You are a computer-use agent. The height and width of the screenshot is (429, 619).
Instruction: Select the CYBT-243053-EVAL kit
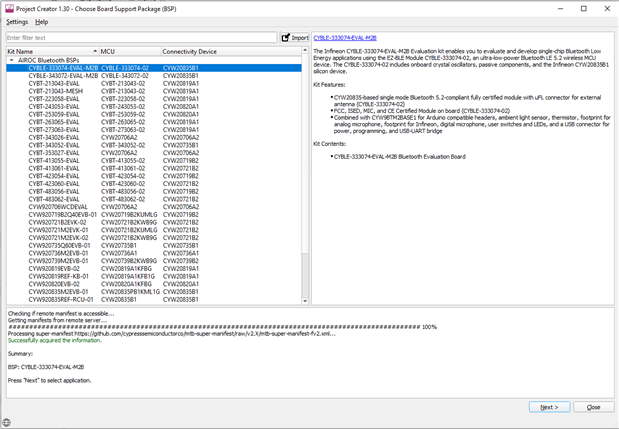coord(54,107)
